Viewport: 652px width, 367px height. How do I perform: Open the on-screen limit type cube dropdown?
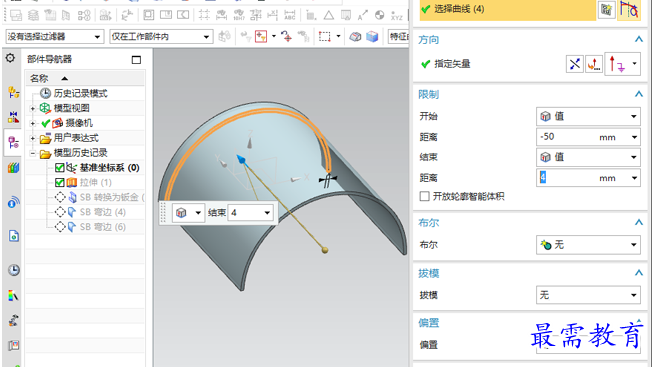click(x=188, y=213)
